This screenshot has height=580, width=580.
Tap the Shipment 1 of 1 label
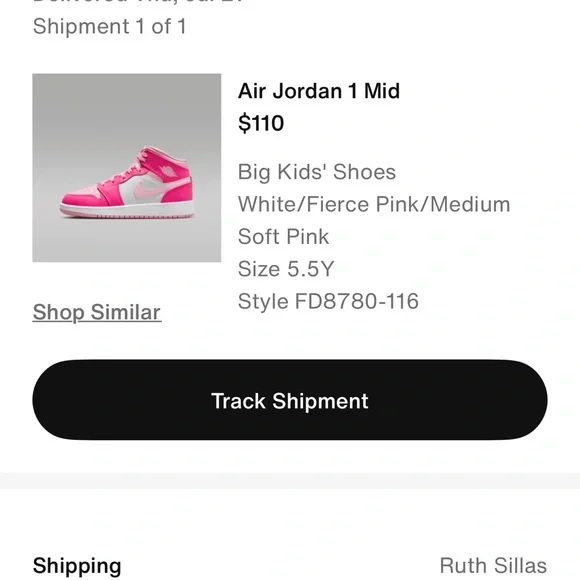109,27
